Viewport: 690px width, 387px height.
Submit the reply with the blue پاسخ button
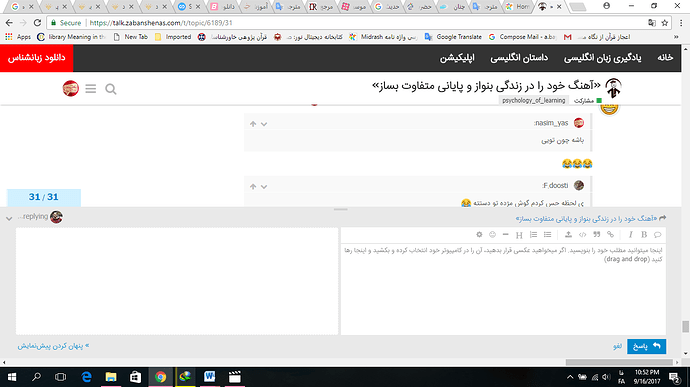[x=646, y=346]
